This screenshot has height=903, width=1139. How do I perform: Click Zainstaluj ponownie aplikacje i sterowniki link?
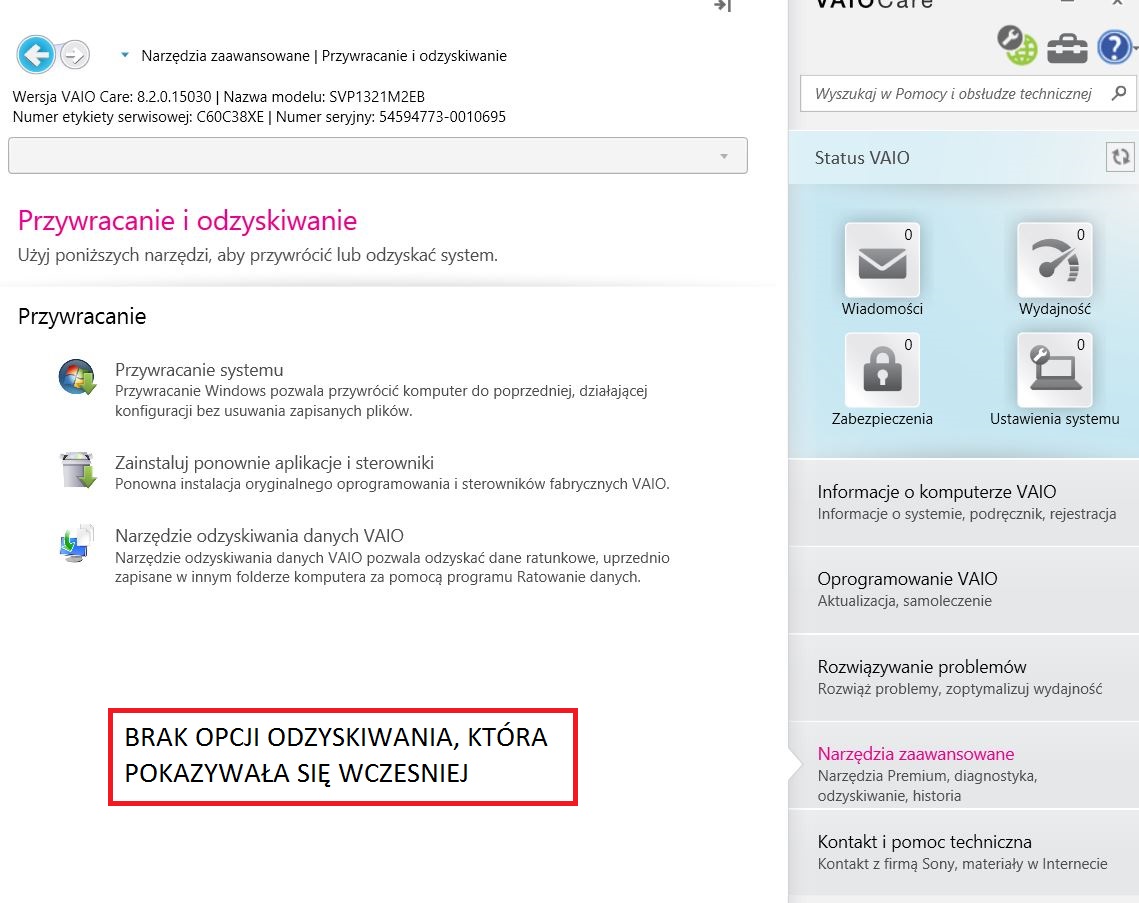click(x=275, y=463)
